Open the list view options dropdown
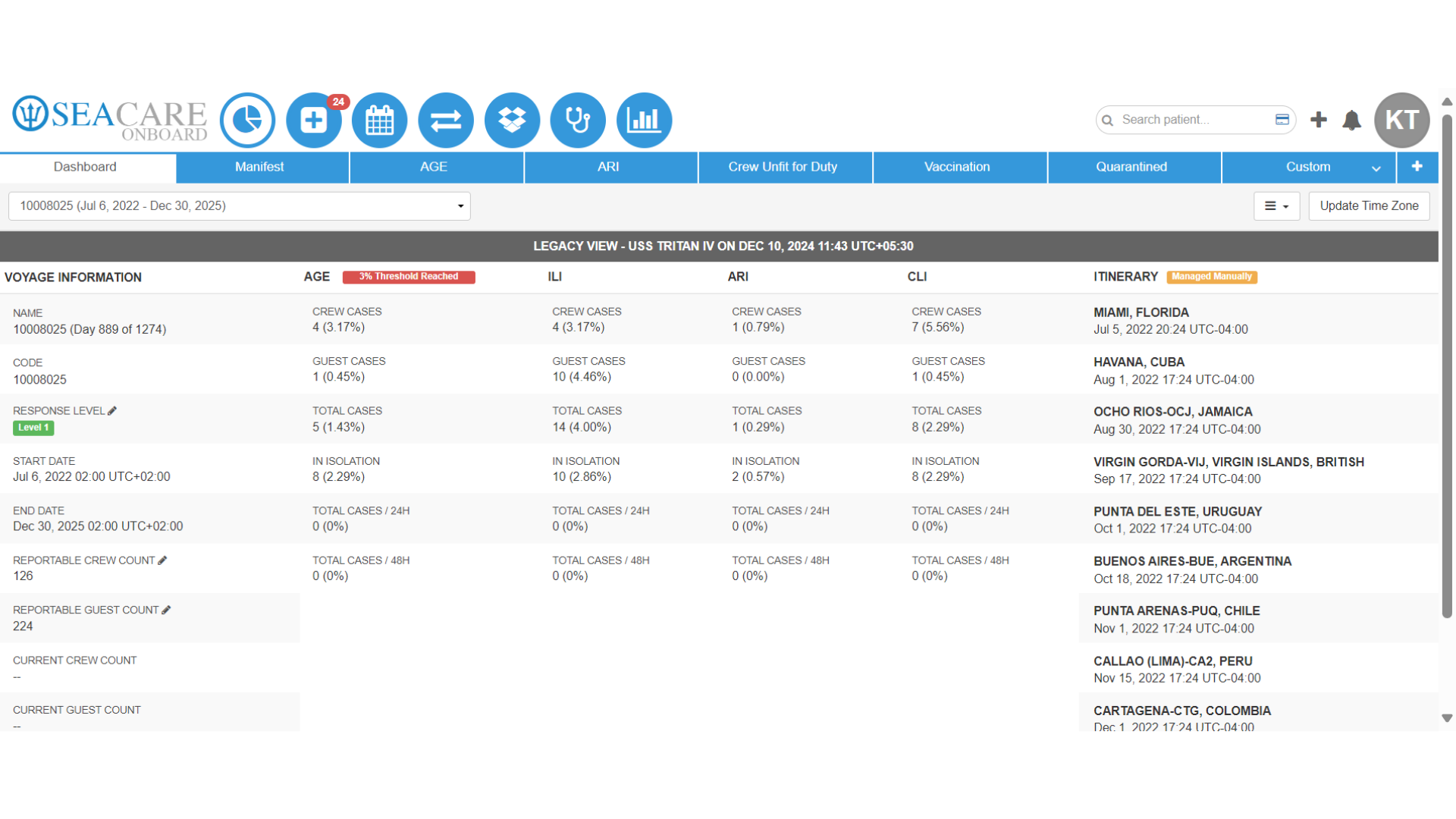Image resolution: width=1456 pixels, height=819 pixels. [x=1276, y=206]
